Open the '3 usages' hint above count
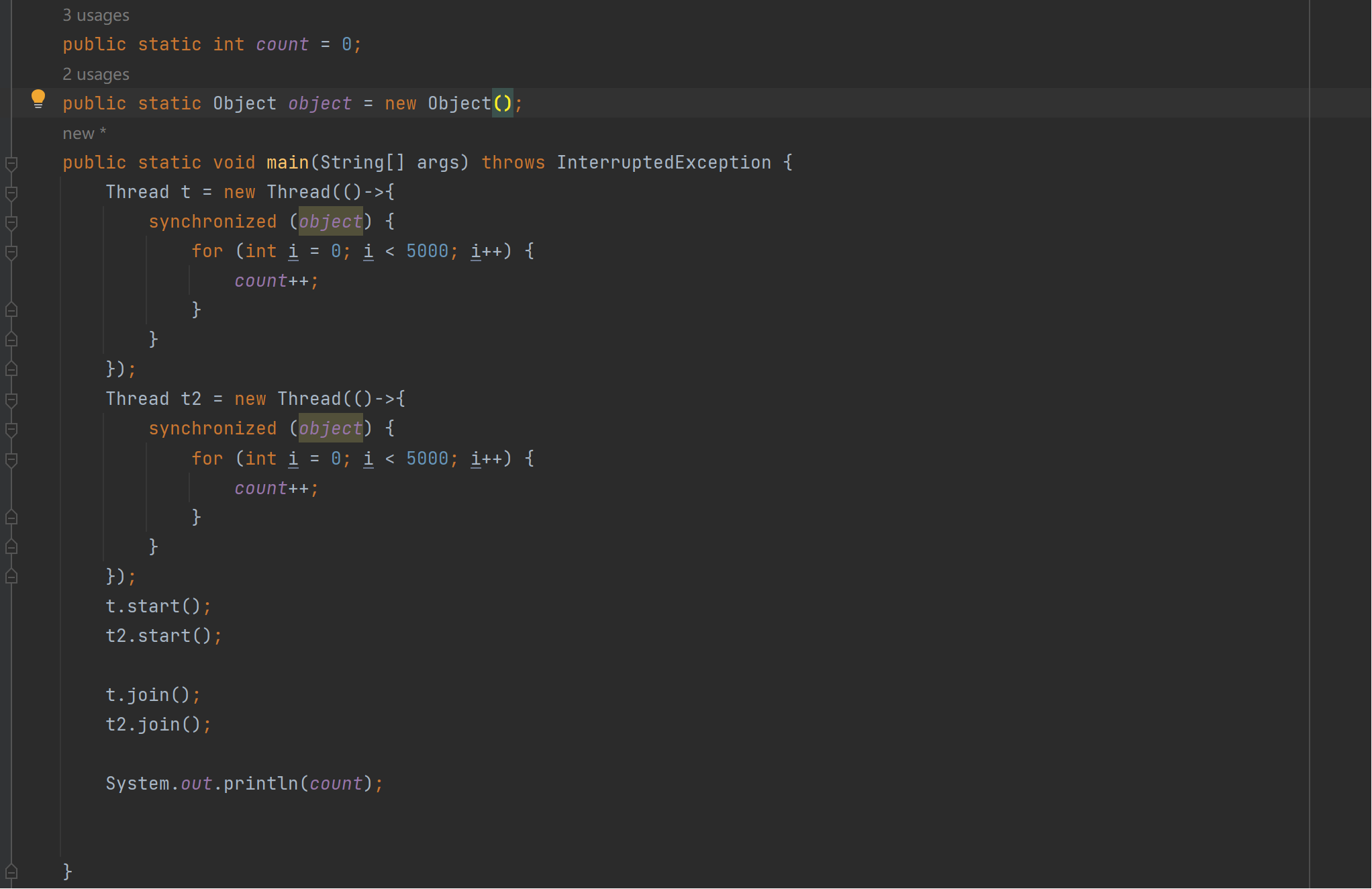The width and height of the screenshot is (1372, 889). [96, 15]
